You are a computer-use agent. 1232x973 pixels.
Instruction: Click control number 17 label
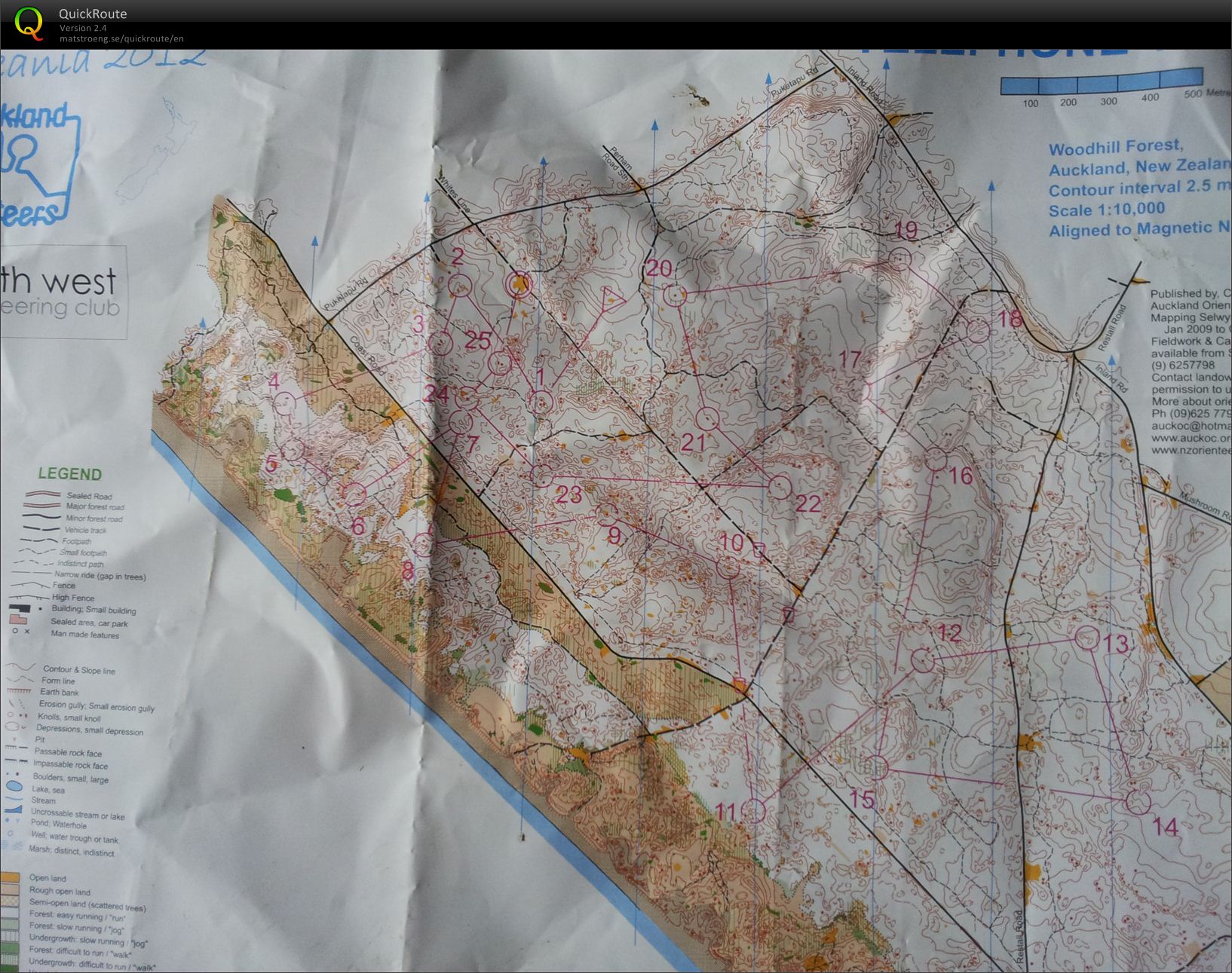click(850, 360)
